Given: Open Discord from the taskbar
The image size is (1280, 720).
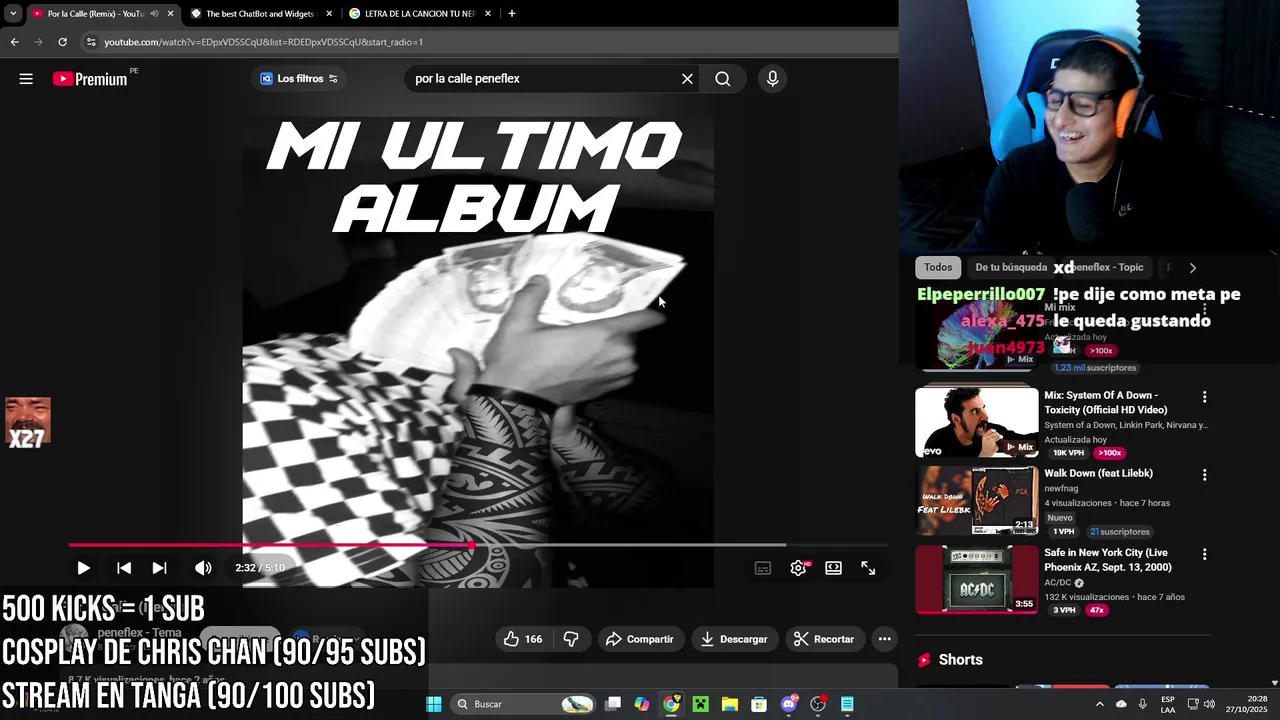Looking at the screenshot, I should pos(789,704).
